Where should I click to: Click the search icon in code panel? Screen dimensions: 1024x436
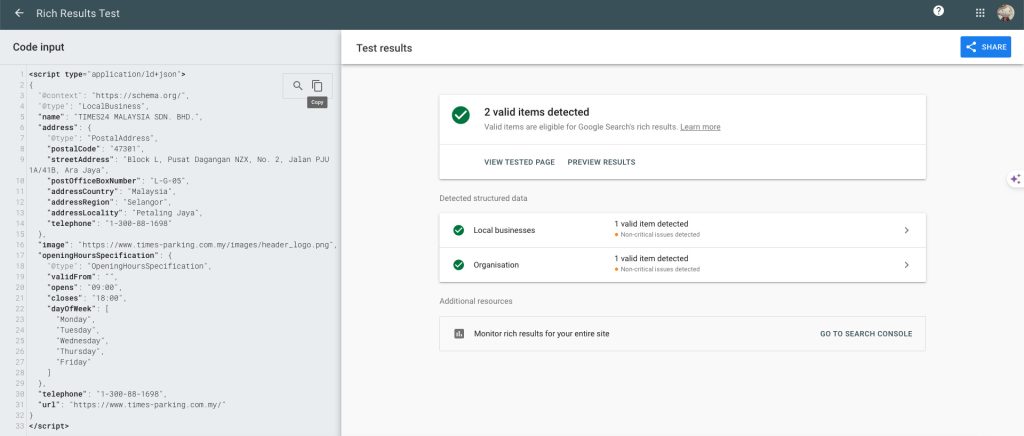coord(298,86)
